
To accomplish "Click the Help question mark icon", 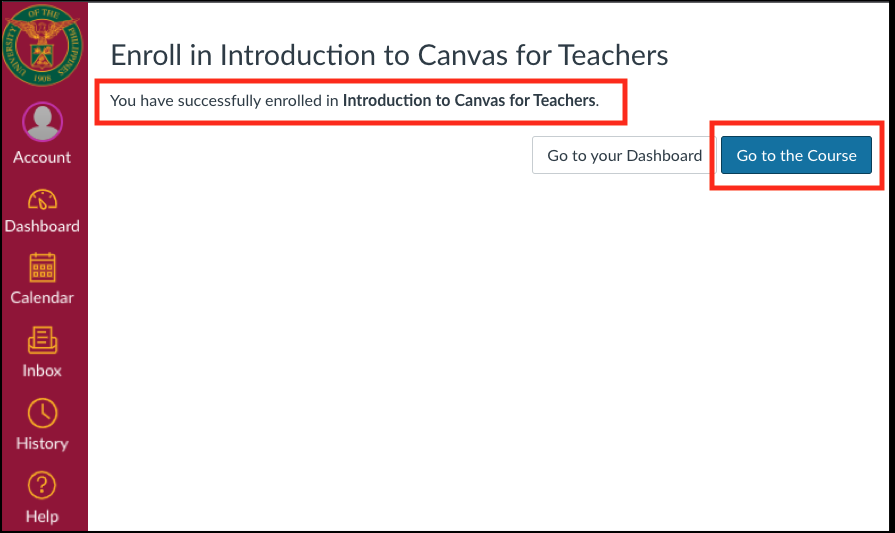I will click(x=42, y=486).
